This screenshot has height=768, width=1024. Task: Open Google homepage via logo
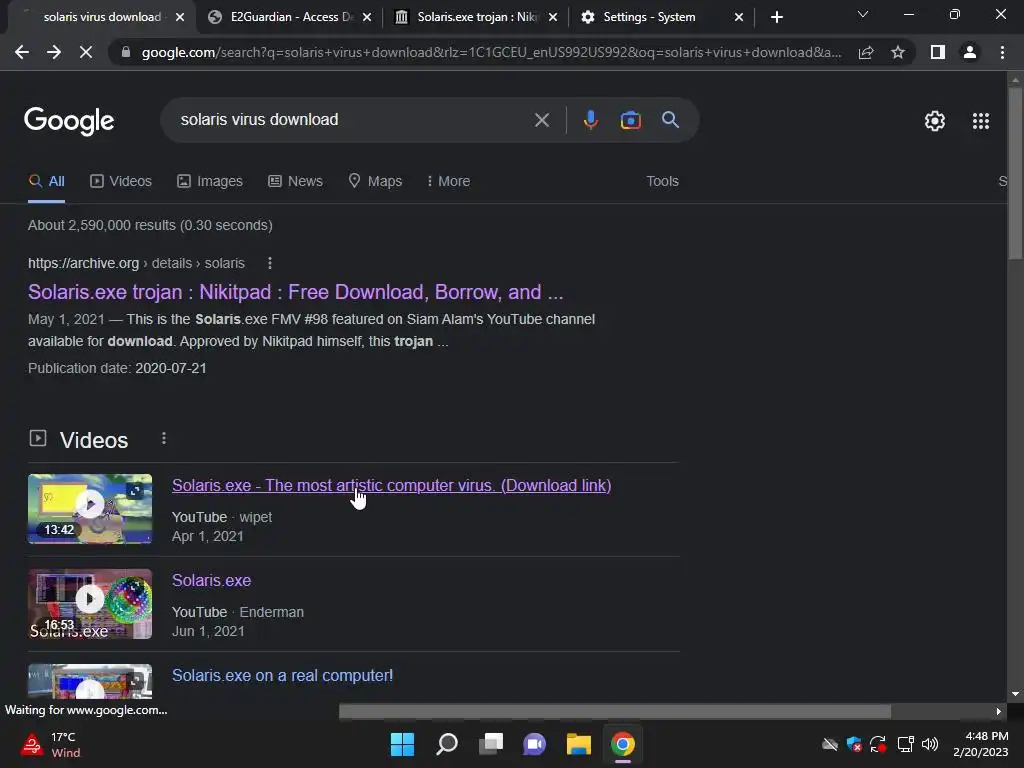(x=69, y=121)
